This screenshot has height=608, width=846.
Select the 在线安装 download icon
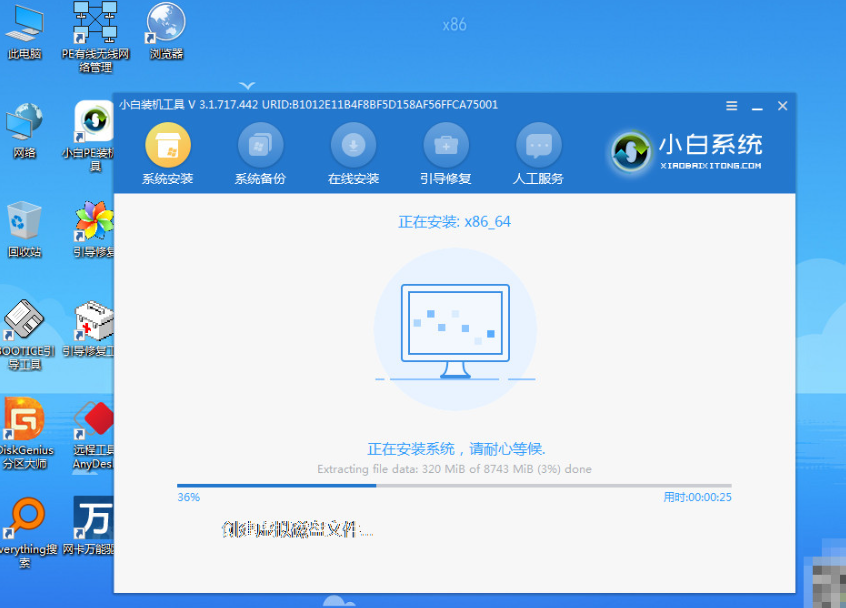[353, 146]
